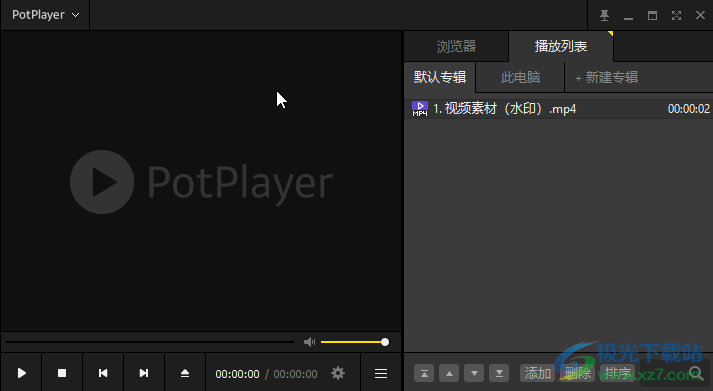Click the yellow corner marker of the playlist tab
The image size is (713, 391).
(x=611, y=34)
